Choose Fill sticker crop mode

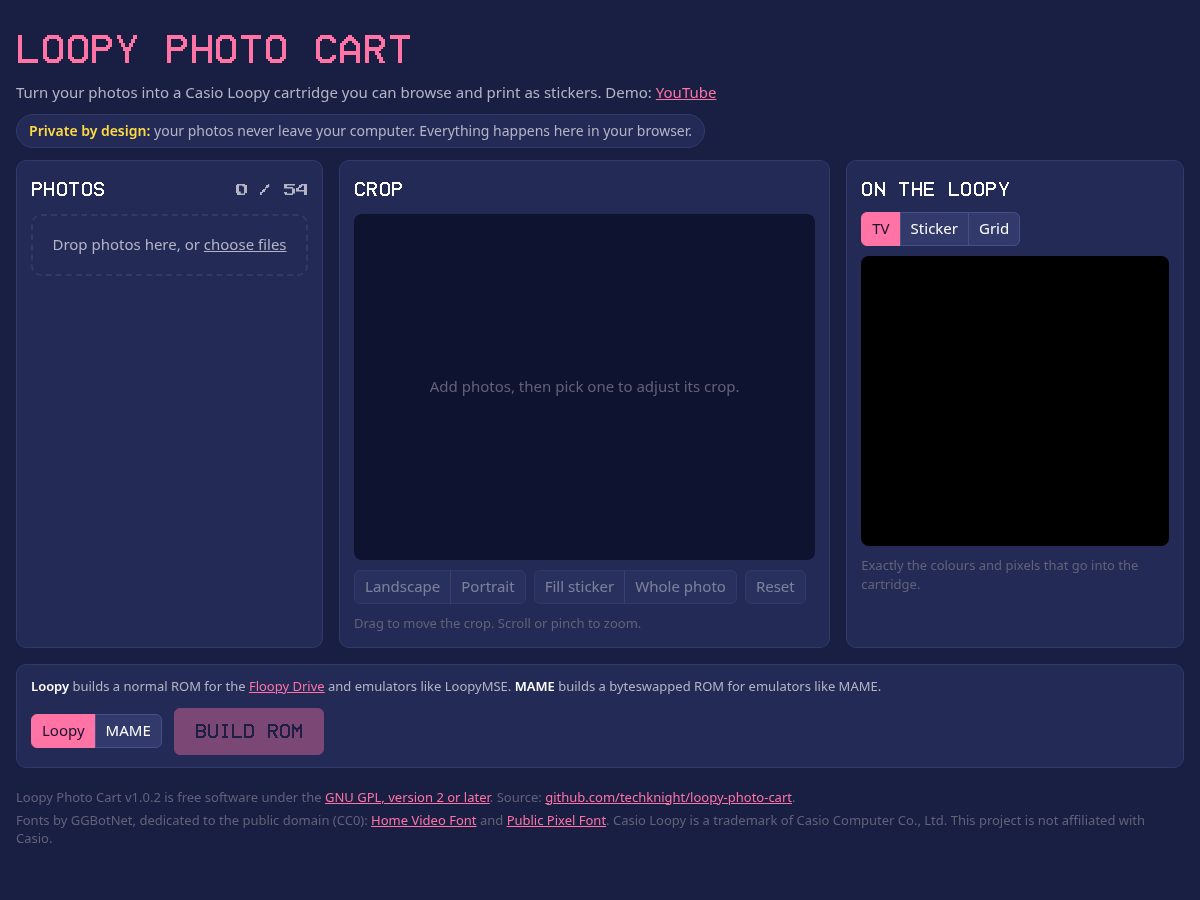(579, 587)
